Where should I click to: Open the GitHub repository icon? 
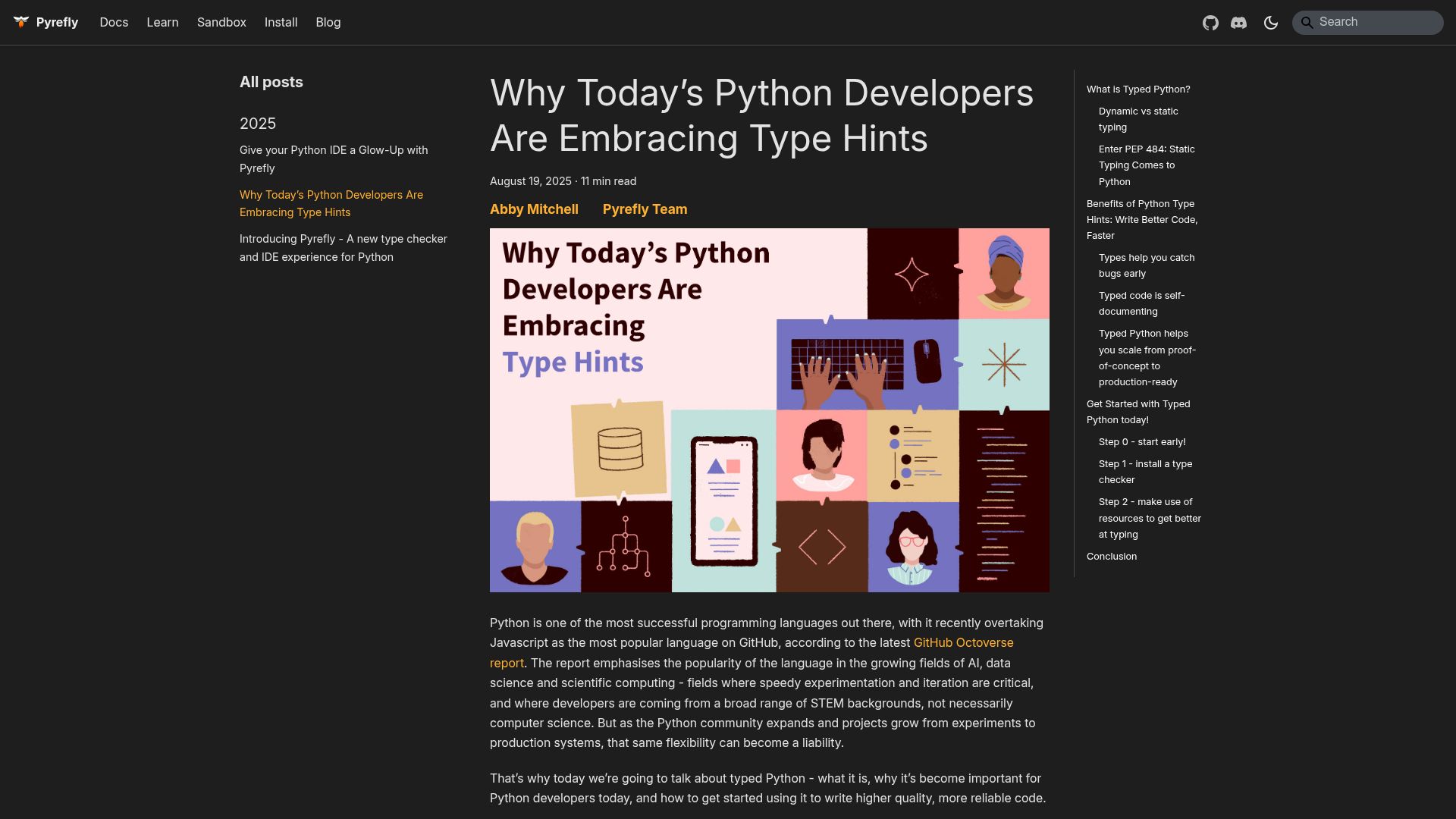[x=1210, y=23]
